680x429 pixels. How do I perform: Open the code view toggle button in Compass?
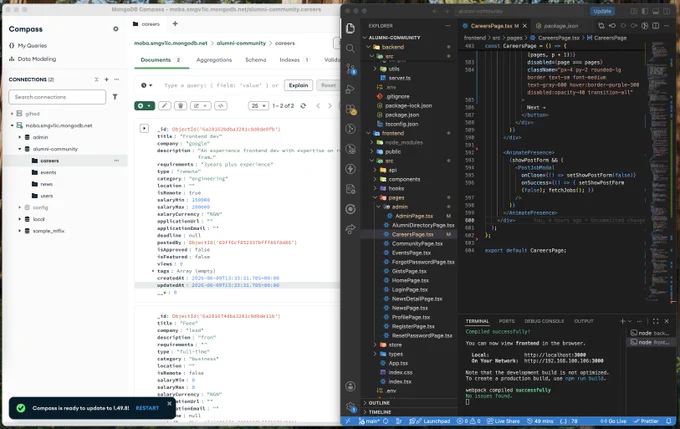click(221, 106)
